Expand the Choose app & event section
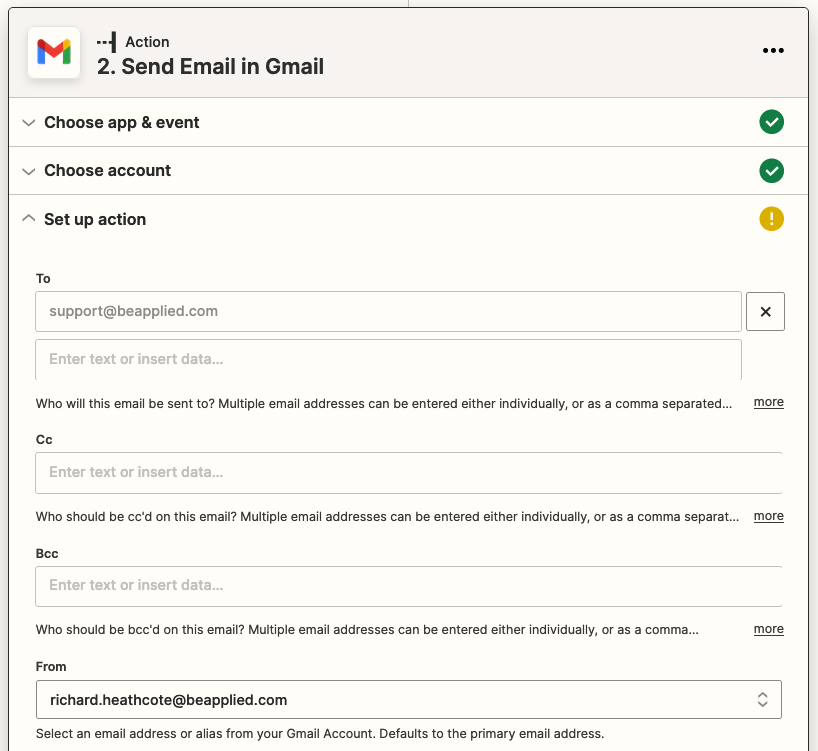The image size is (818, 751). point(121,122)
